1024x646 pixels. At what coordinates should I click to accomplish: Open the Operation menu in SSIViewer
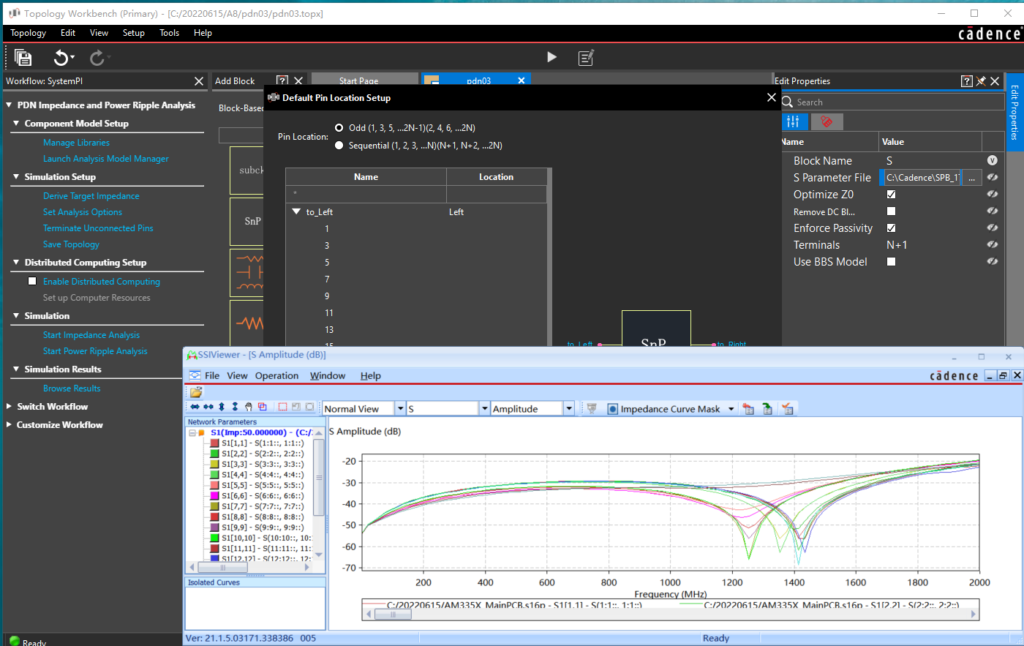pos(277,376)
